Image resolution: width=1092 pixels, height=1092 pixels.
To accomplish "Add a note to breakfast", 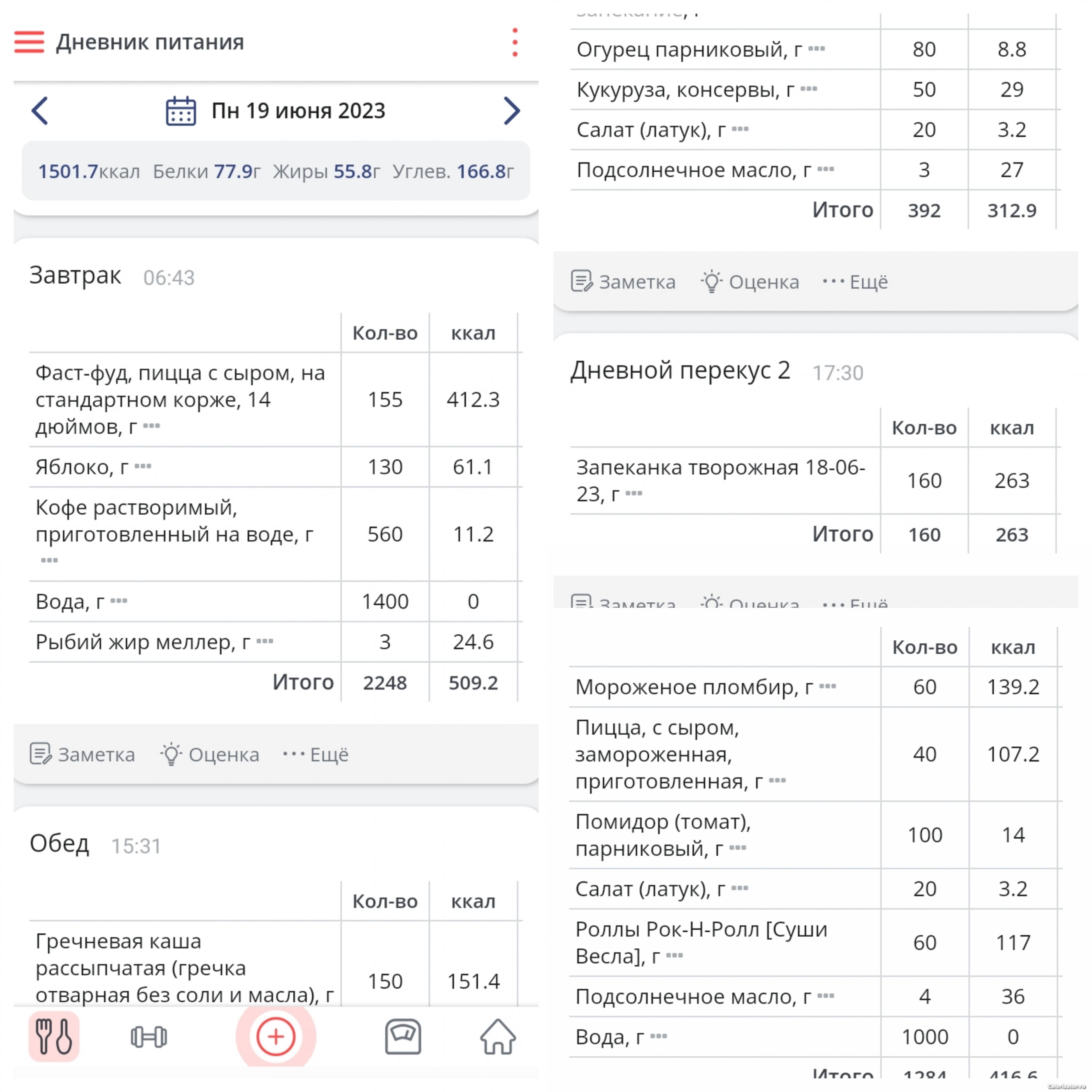I will (x=82, y=754).
